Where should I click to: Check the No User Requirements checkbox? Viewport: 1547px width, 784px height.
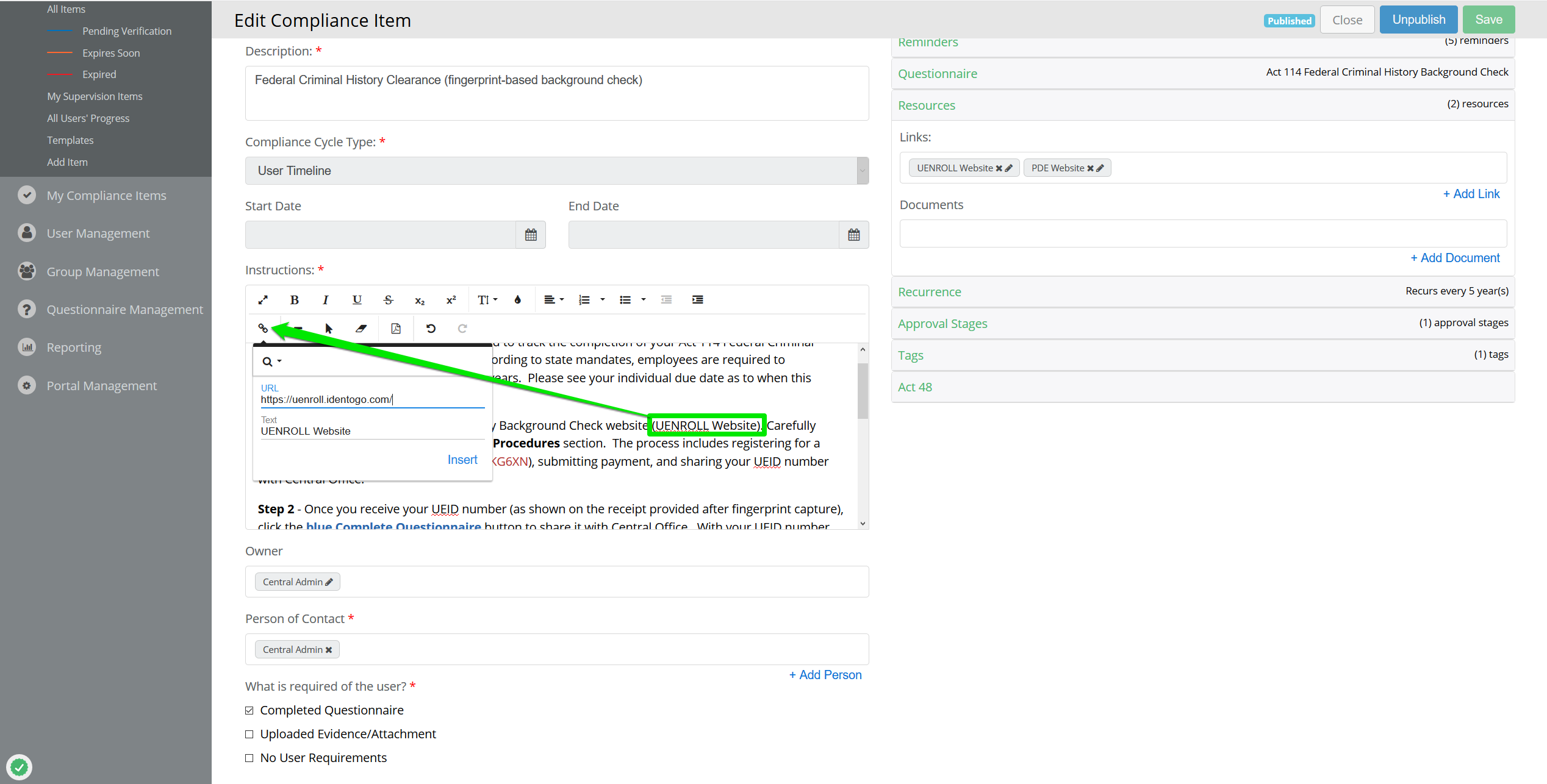pyautogui.click(x=249, y=758)
